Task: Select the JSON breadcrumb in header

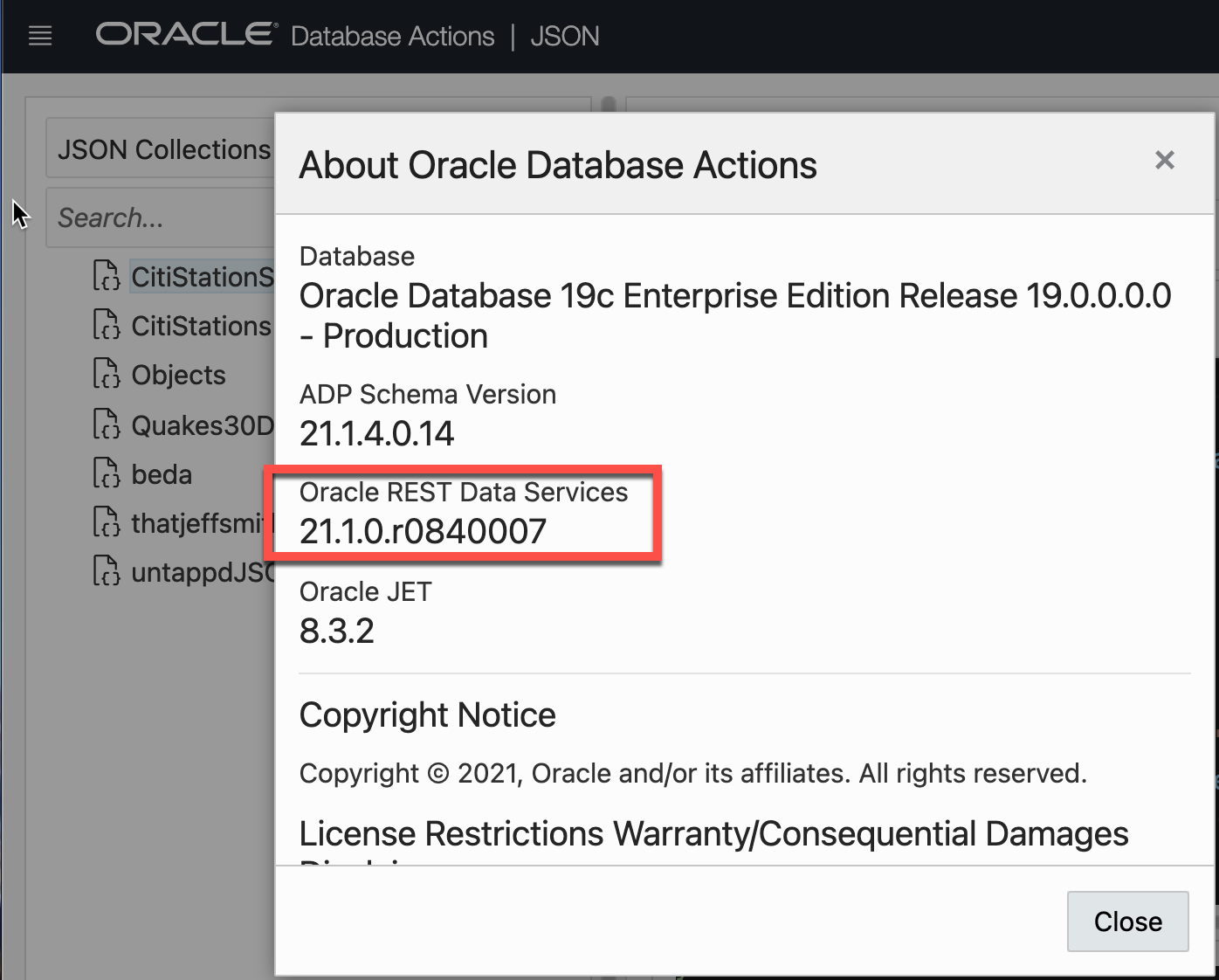Action: [x=564, y=37]
